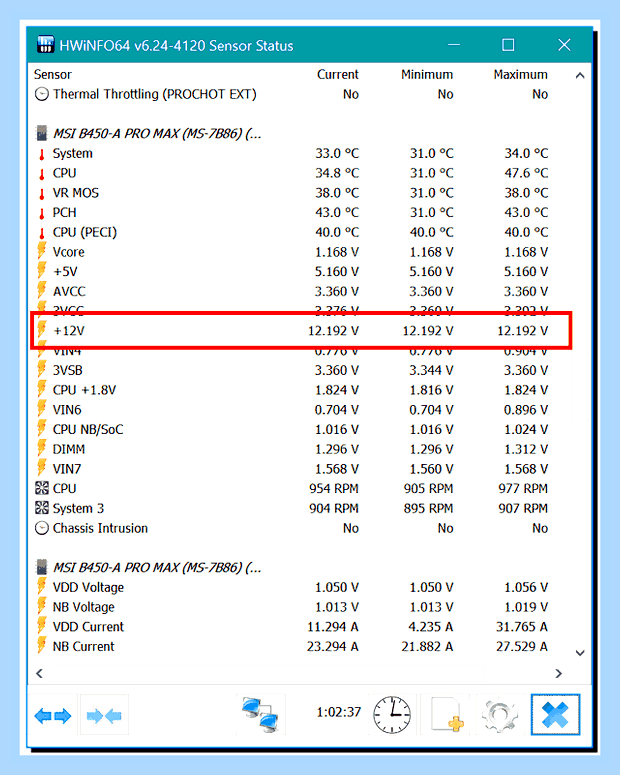The height and width of the screenshot is (775, 620).
Task: Click the scroll up arrow of vertical scrollbar
Action: click(x=580, y=76)
